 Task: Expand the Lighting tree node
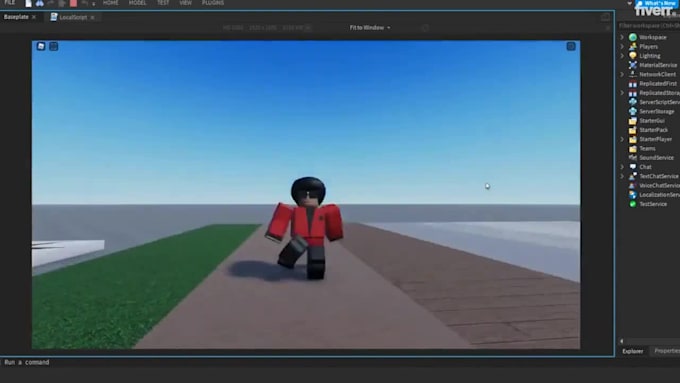[622, 56]
